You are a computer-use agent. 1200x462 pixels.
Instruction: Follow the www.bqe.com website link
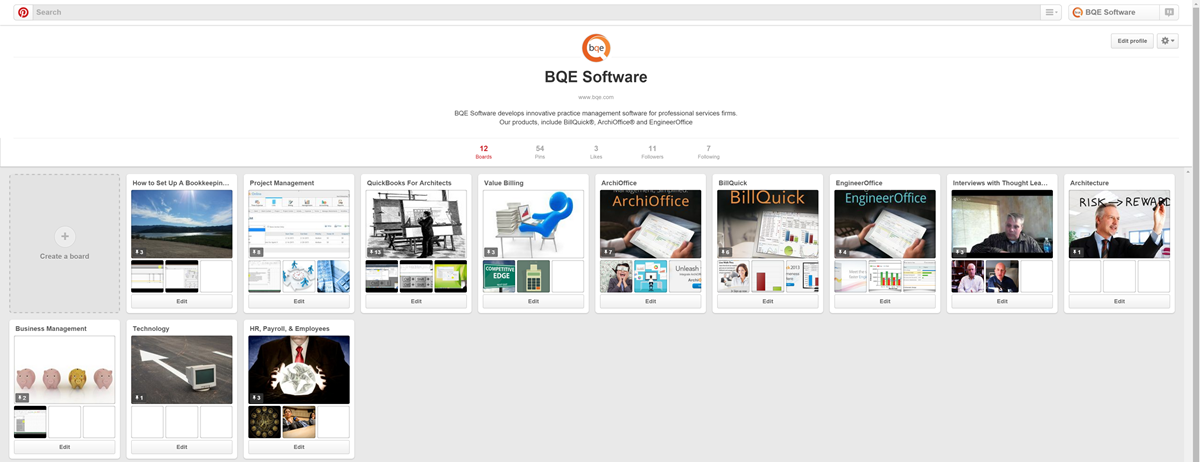(596, 97)
